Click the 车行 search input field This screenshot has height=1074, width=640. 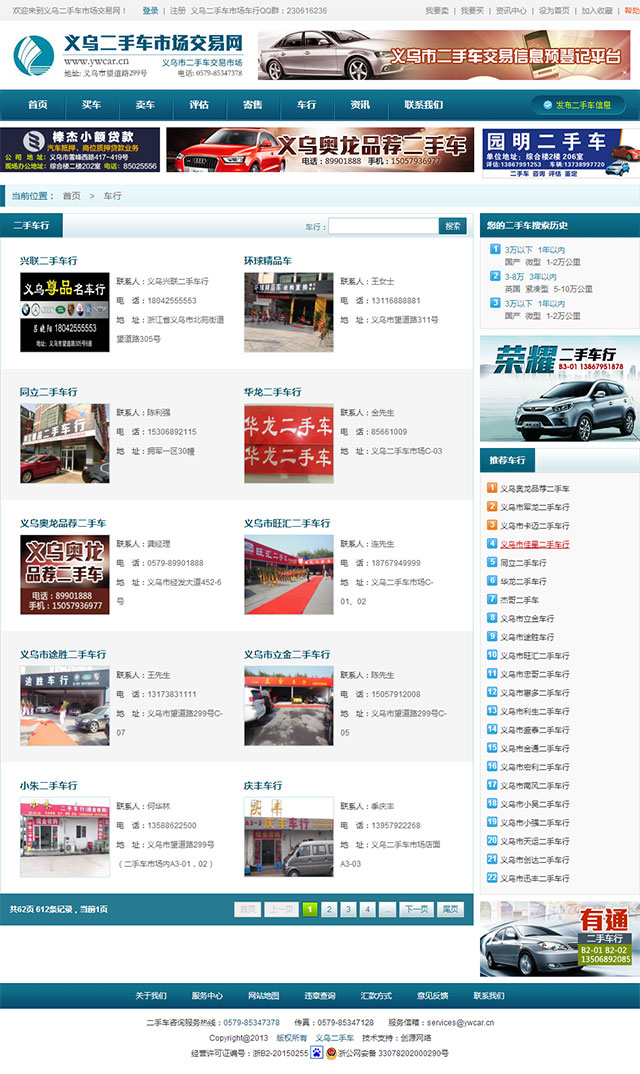(x=383, y=226)
